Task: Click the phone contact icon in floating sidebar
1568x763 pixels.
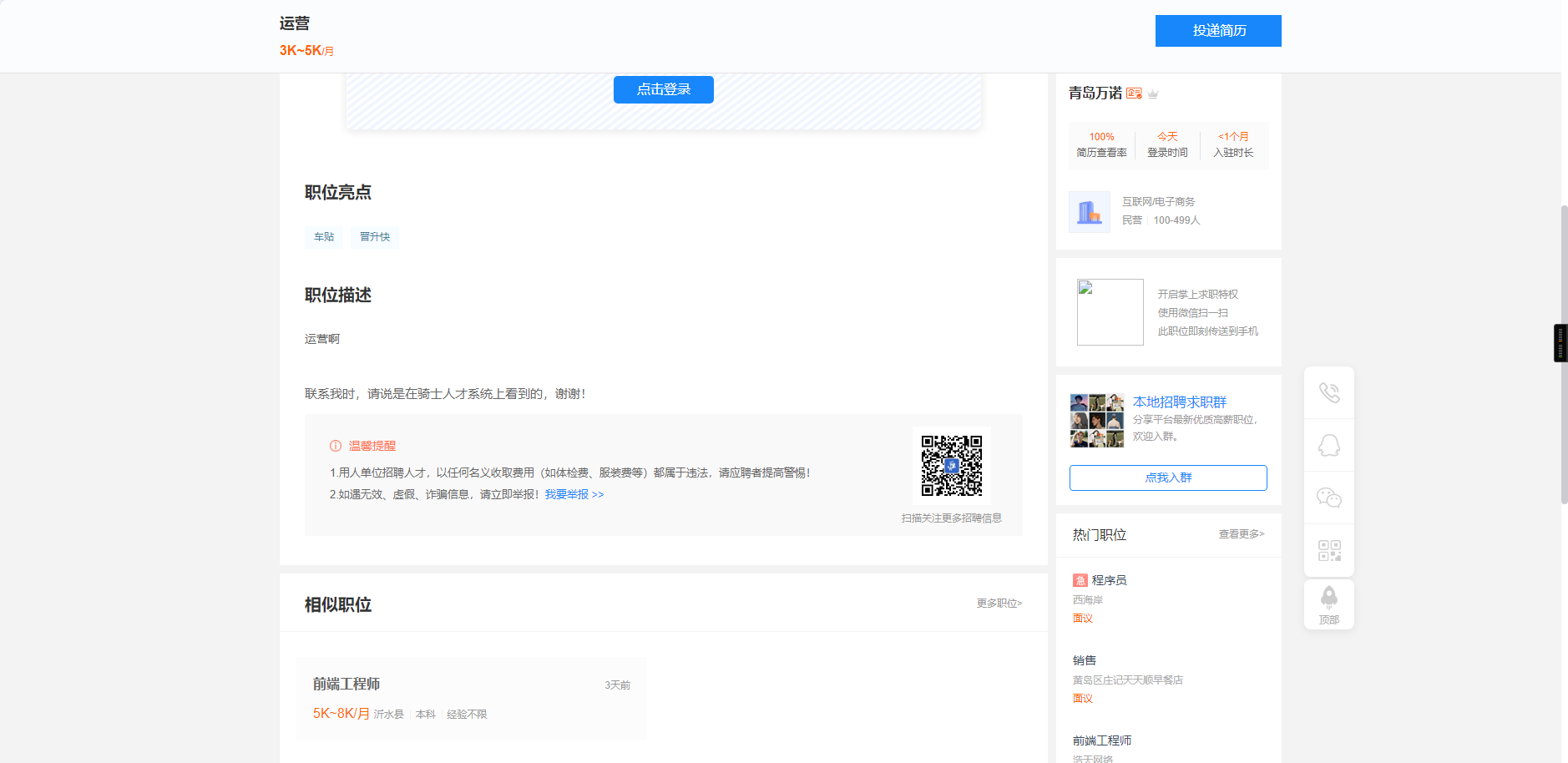Action: pos(1329,392)
